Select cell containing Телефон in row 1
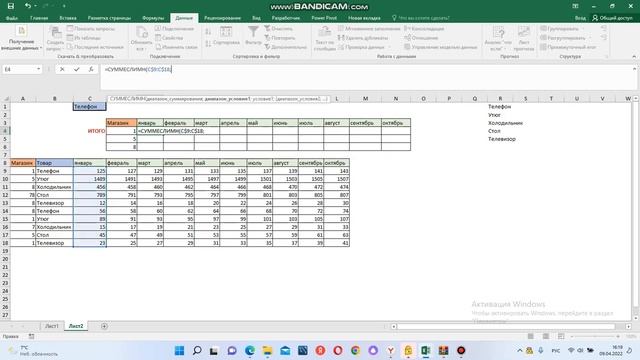Image resolution: width=640 pixels, height=360 pixels. click(90, 107)
